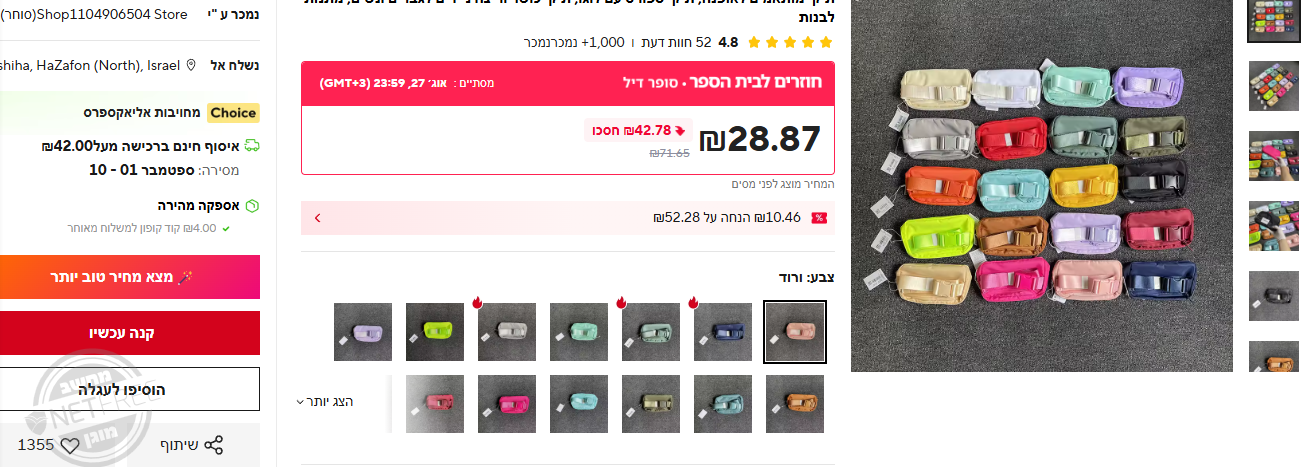Open the discount offer arrow chevron

click(x=317, y=218)
